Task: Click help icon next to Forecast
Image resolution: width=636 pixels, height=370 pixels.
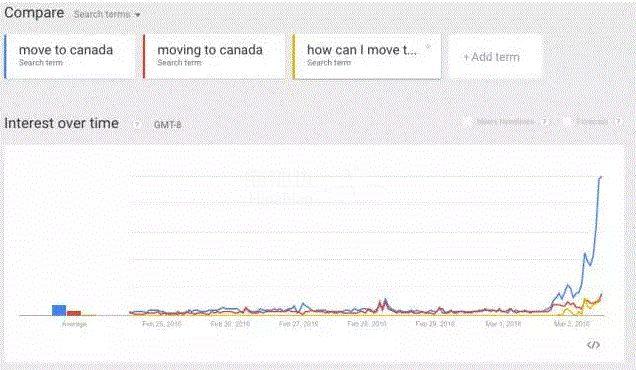Action: tap(618, 121)
